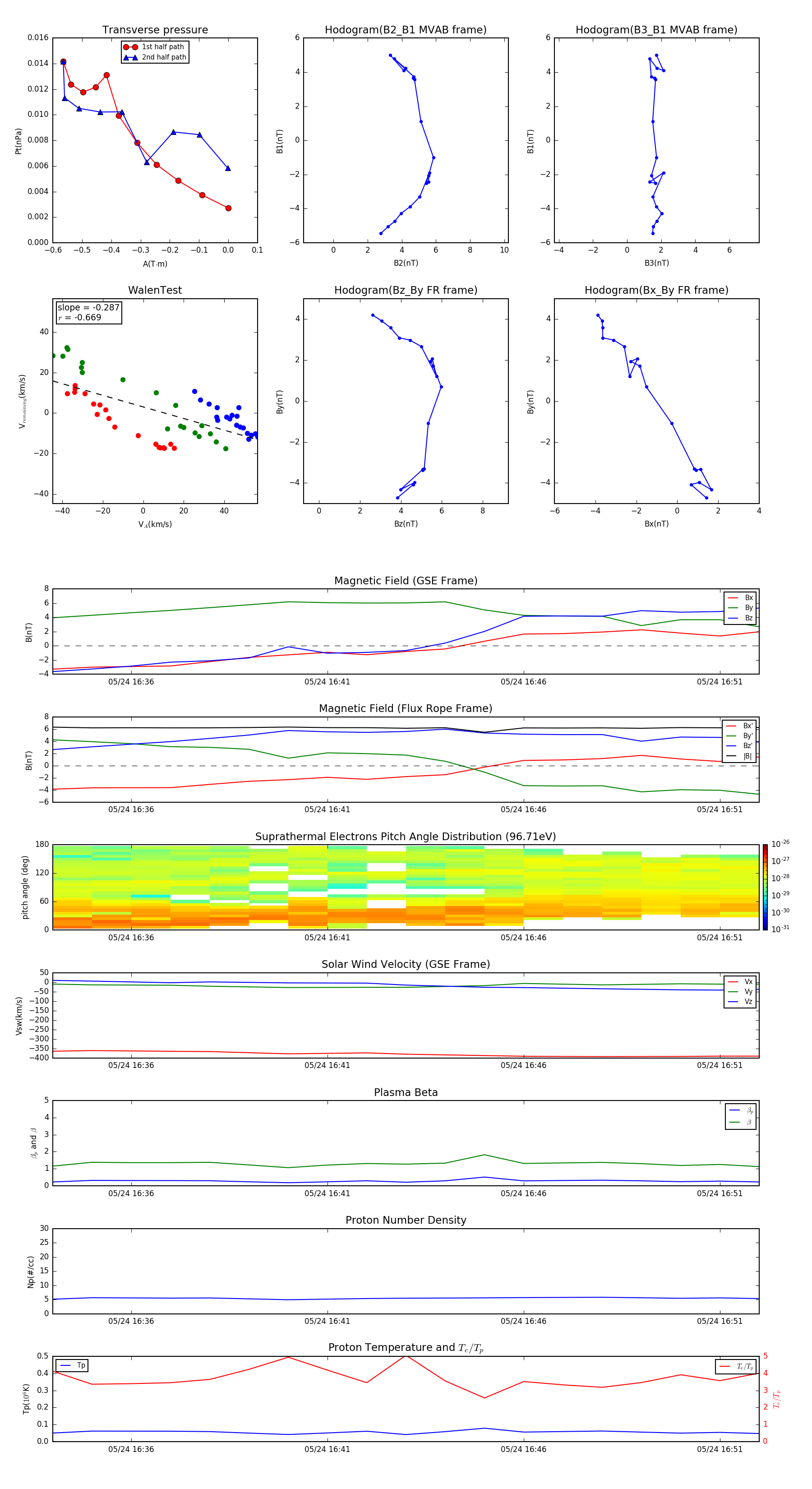Click the 'Pt(nPa)' y-axis label

18,140
